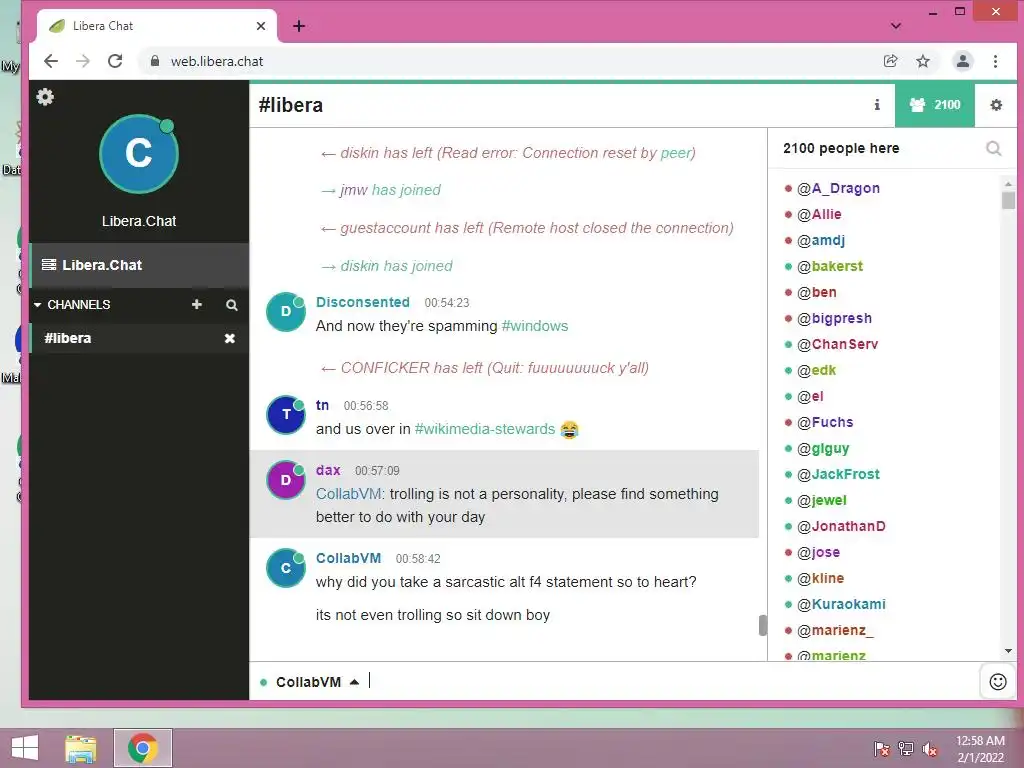Open Chrome three-dot menu
The image size is (1024, 768).
point(995,61)
